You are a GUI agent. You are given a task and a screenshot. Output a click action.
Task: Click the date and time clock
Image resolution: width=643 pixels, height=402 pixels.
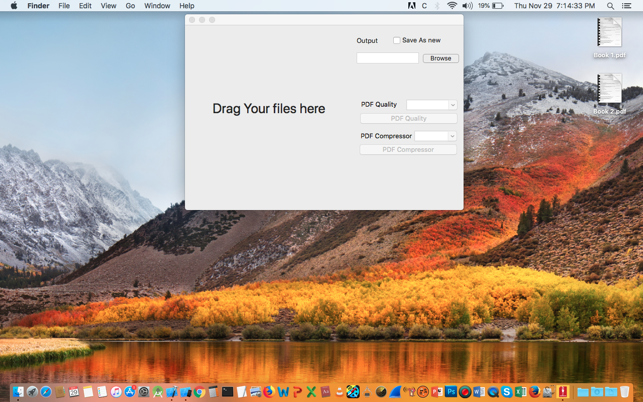point(554,6)
